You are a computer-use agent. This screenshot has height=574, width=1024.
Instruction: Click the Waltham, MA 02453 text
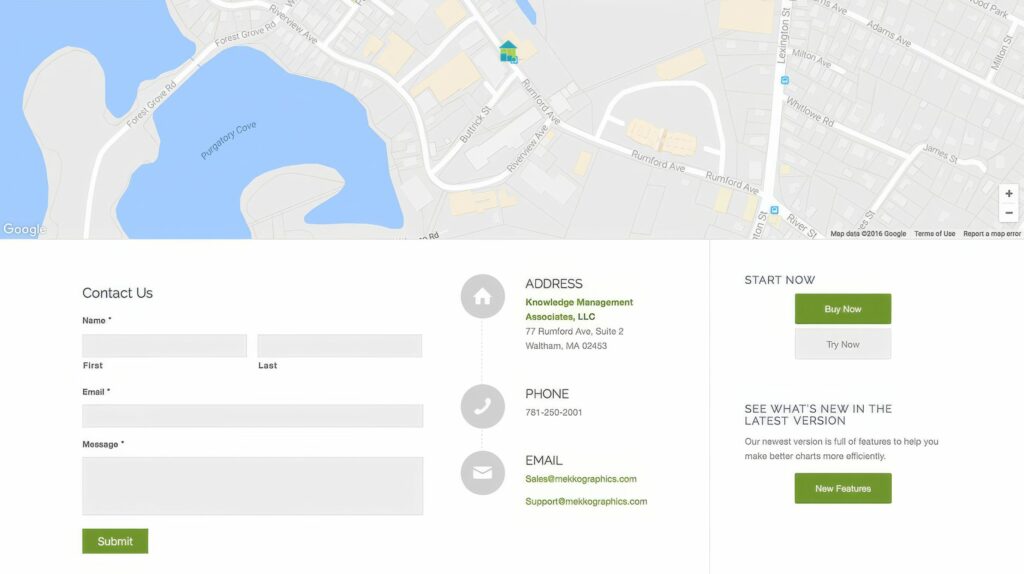pos(566,346)
